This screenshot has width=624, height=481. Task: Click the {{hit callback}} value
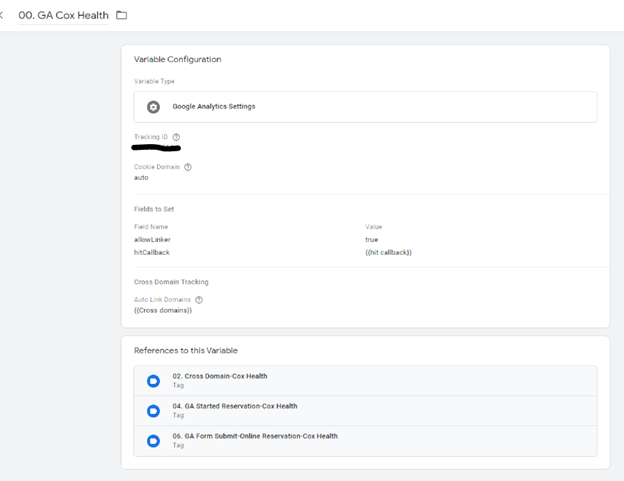coord(388,252)
